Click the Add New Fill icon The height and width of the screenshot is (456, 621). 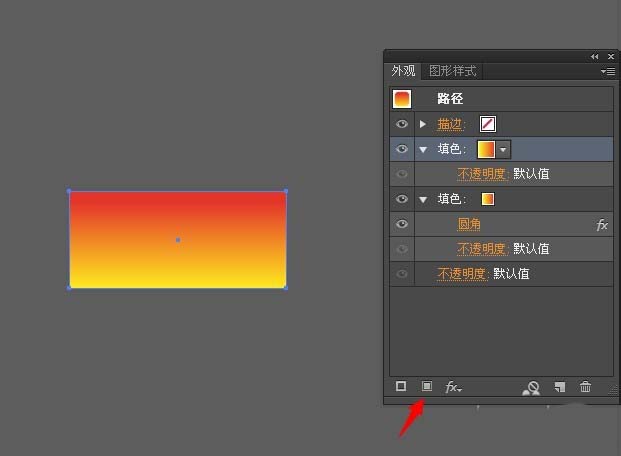click(x=427, y=386)
